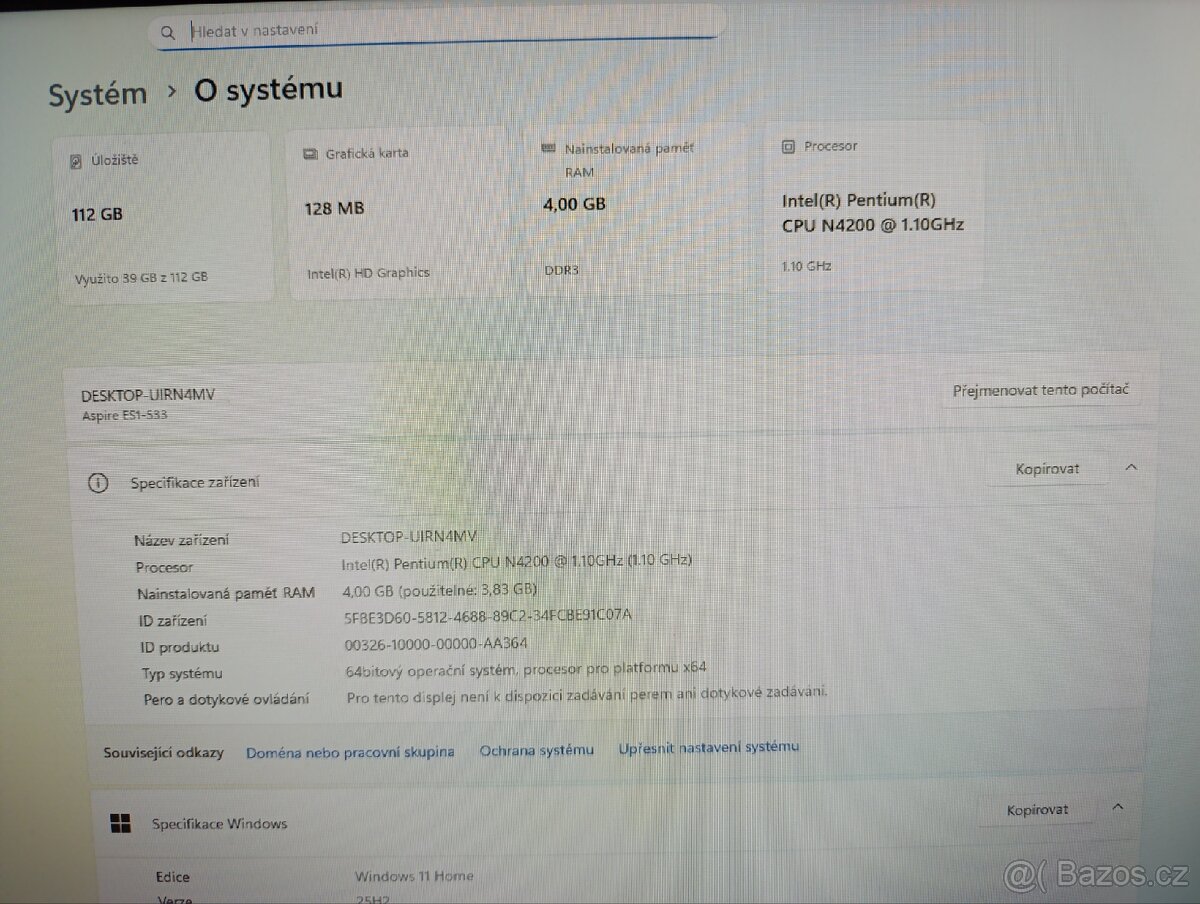Click the Specifikace zařízení info icon
Viewport: 1200px width, 904px height.
[x=97, y=482]
